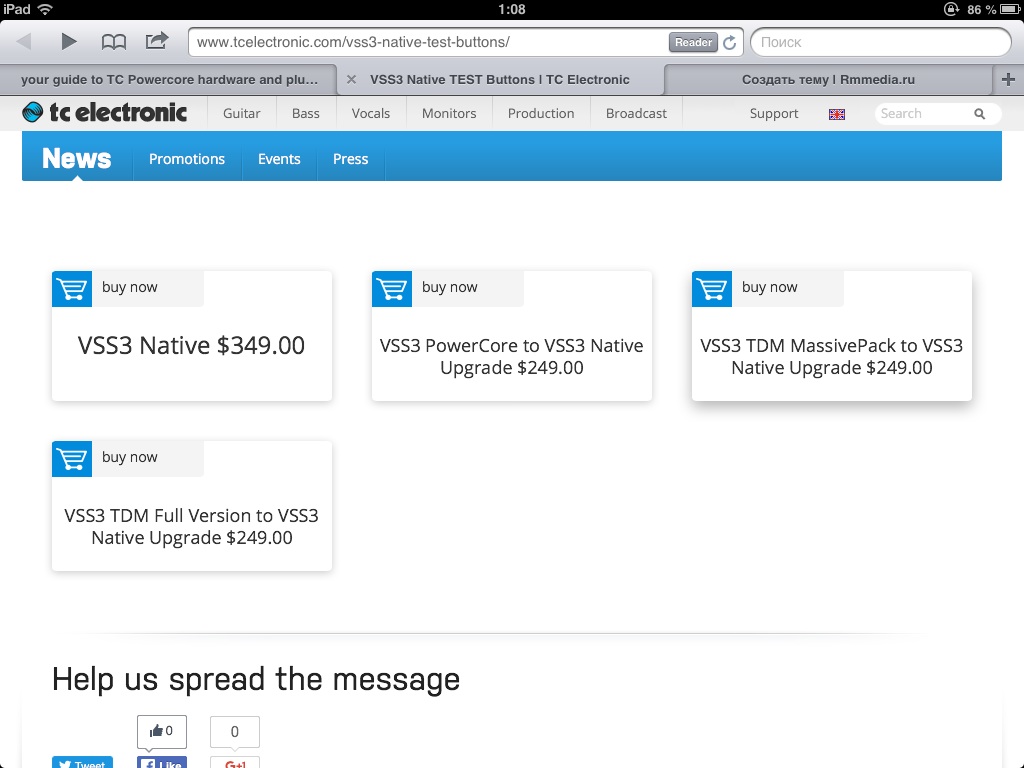Click VSS3 TDM MassivePack upgrade text

pyautogui.click(x=831, y=357)
